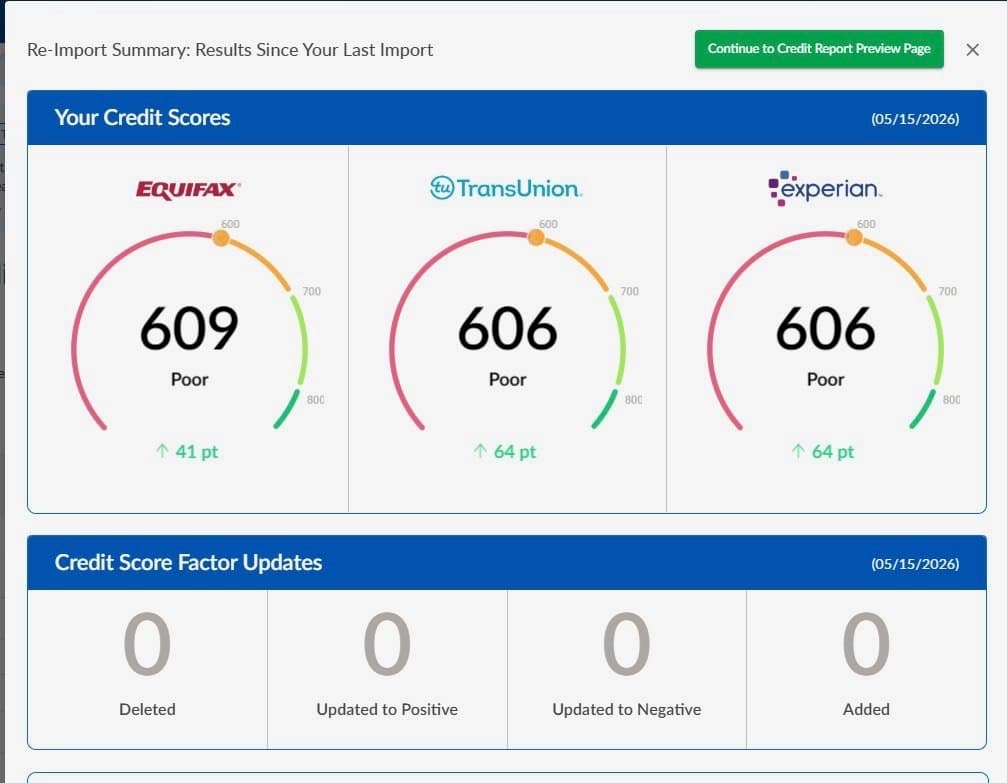The image size is (1007, 783).
Task: Click the TransUnion gauge orange marker dot
Action: pyautogui.click(x=536, y=238)
